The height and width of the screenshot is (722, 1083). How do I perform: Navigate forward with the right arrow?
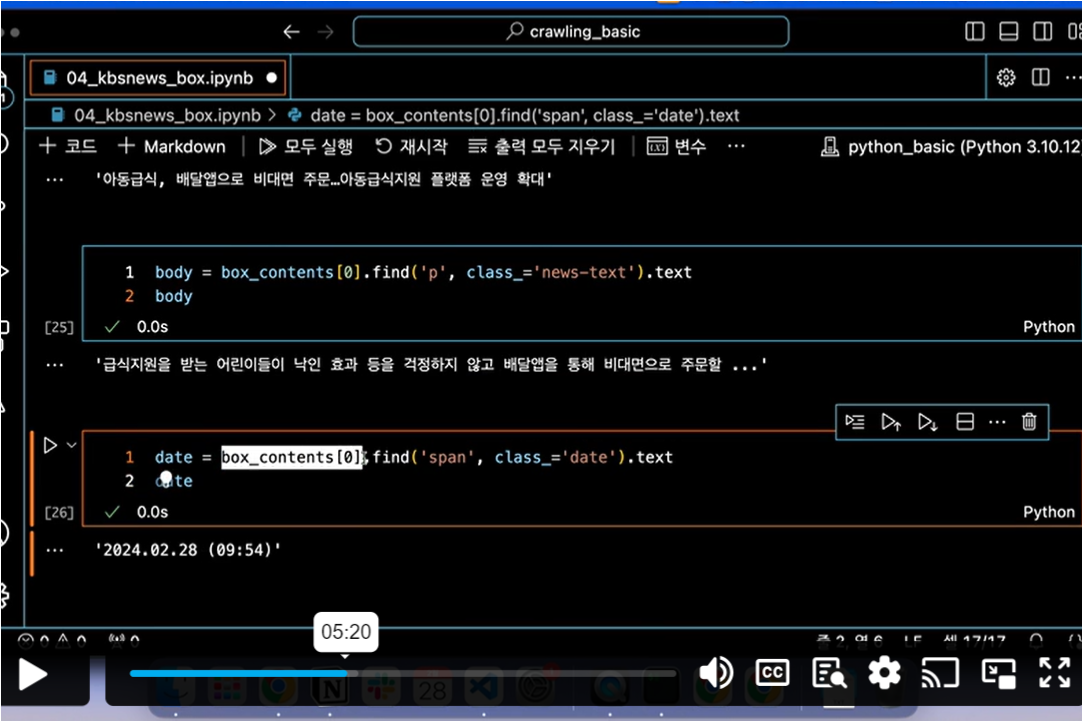click(x=325, y=32)
